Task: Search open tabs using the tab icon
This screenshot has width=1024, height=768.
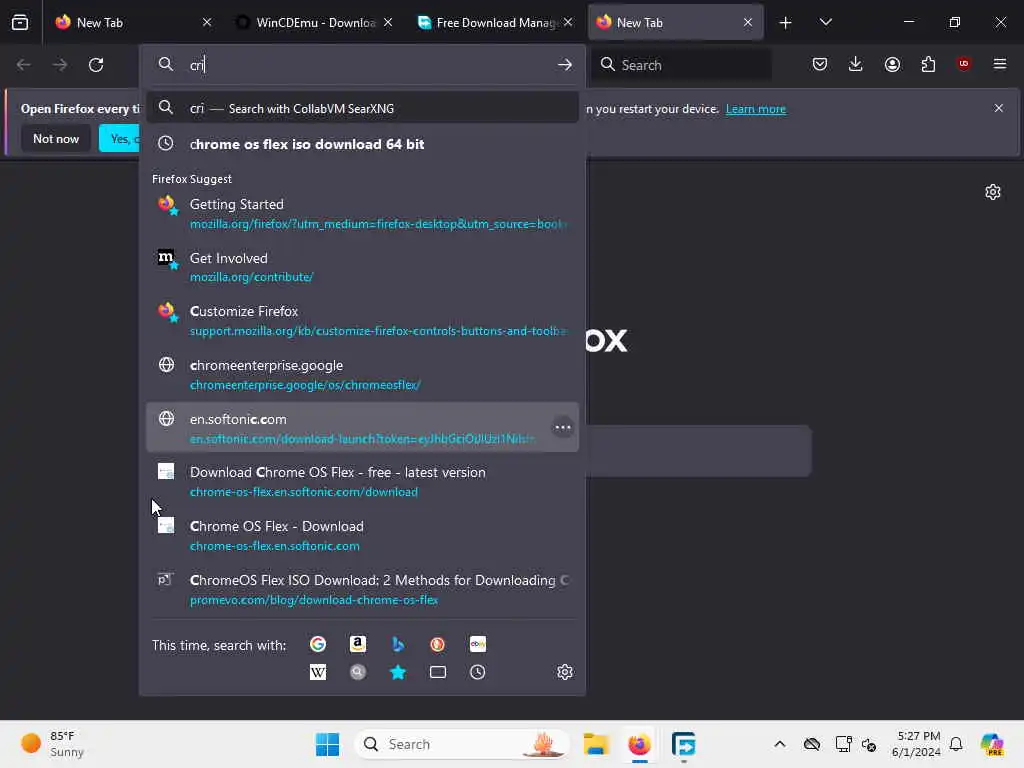Action: point(438,672)
